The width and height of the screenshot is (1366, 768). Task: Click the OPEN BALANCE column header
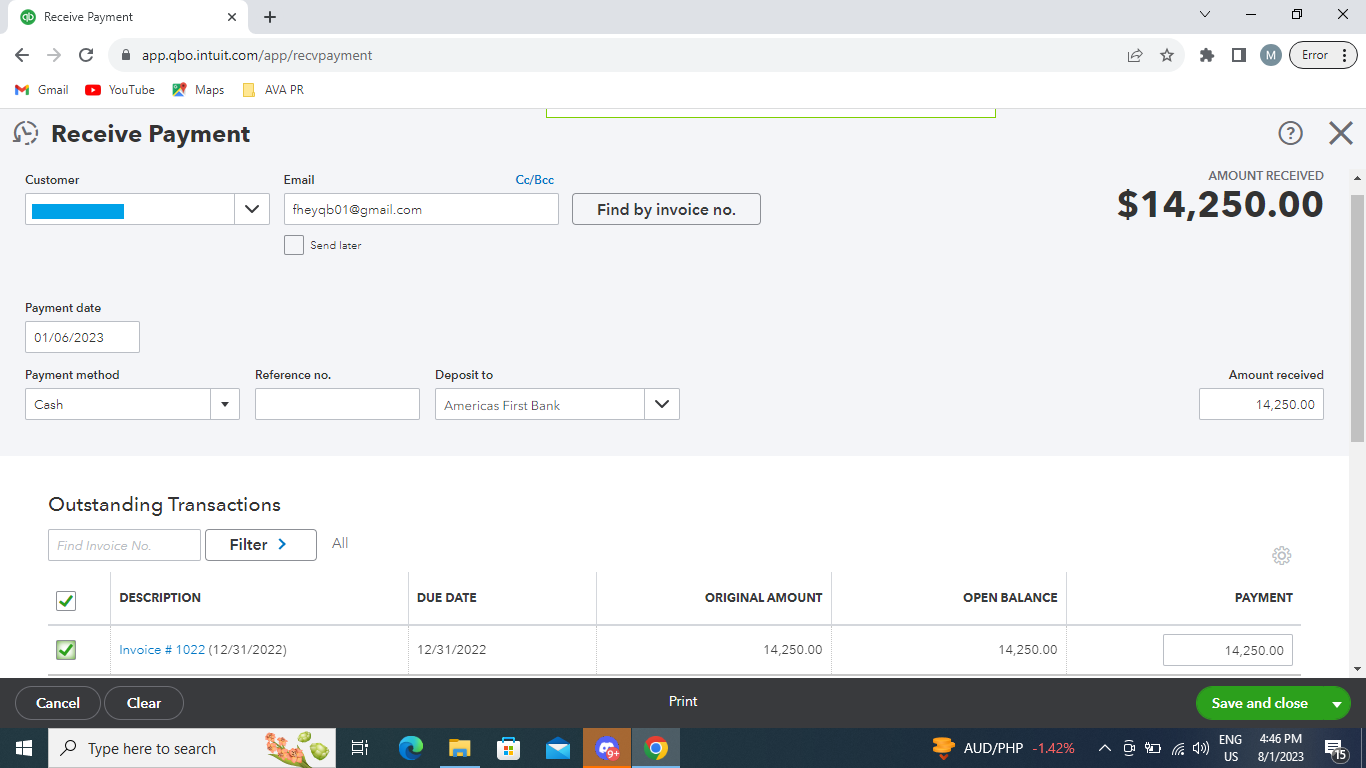[x=1010, y=598]
